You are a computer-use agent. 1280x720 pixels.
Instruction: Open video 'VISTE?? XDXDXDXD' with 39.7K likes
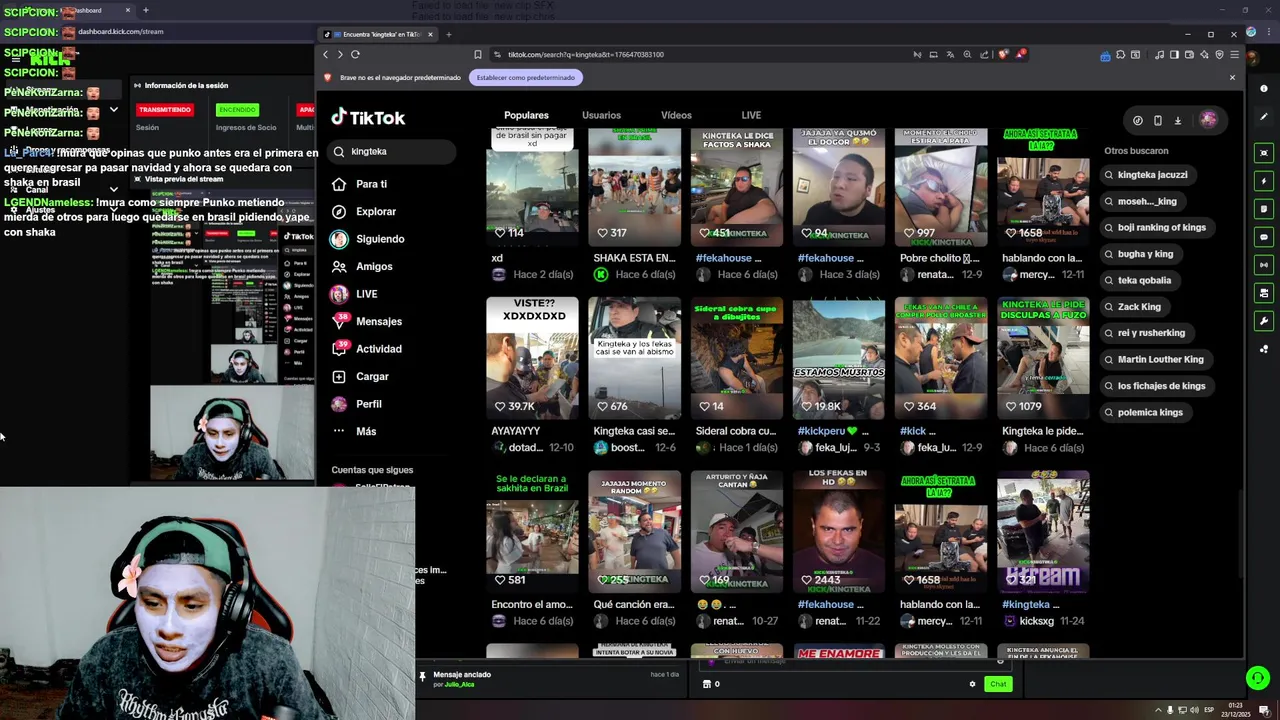[x=532, y=357]
